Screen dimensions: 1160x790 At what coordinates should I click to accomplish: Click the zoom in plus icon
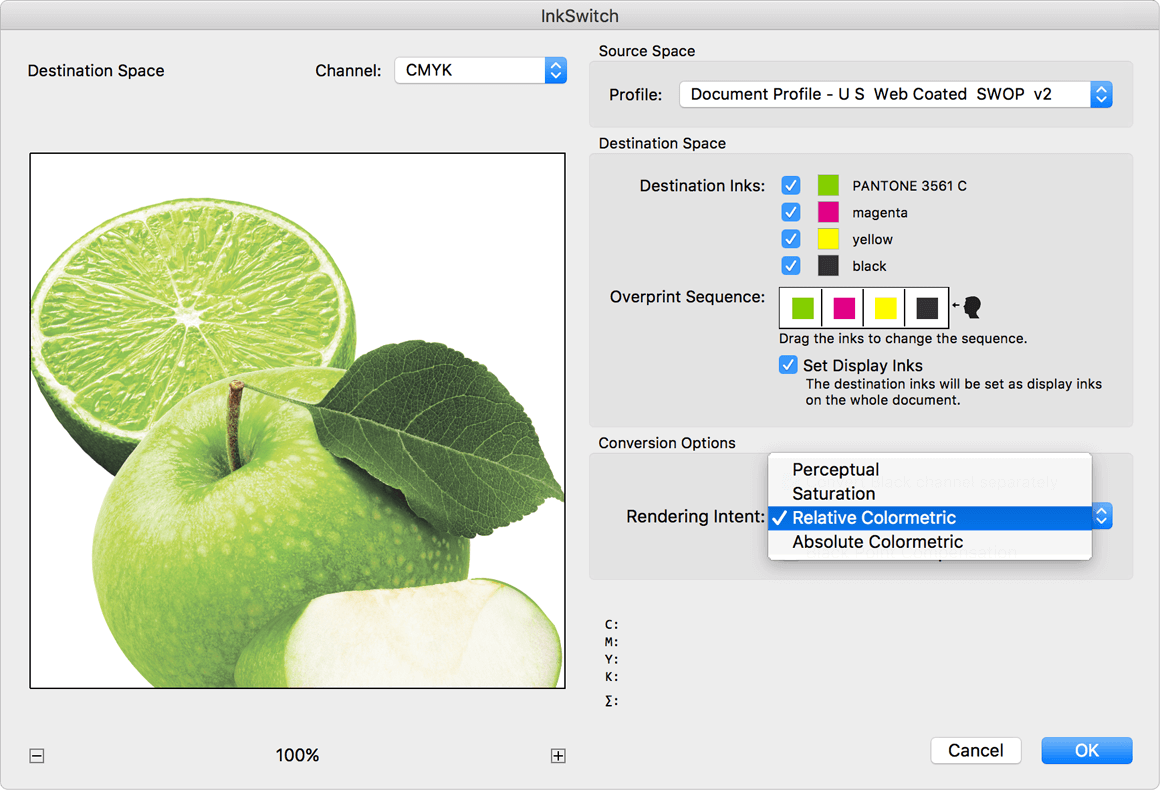pyautogui.click(x=558, y=756)
